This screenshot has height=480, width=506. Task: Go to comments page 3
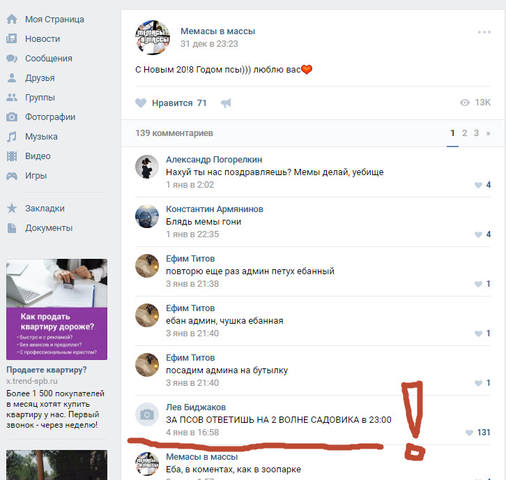pos(476,133)
